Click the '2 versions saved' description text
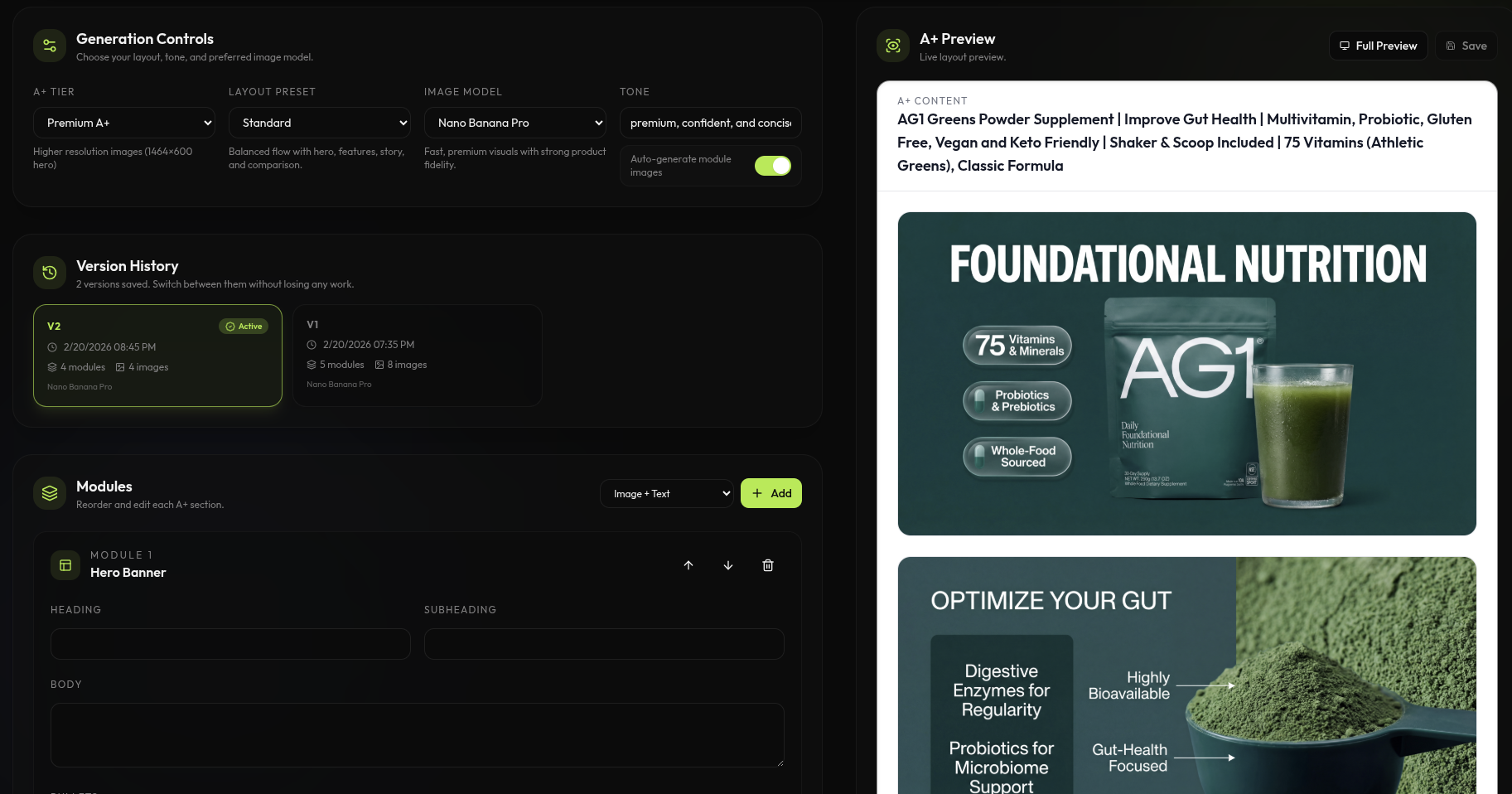The image size is (1512, 794). [x=215, y=284]
